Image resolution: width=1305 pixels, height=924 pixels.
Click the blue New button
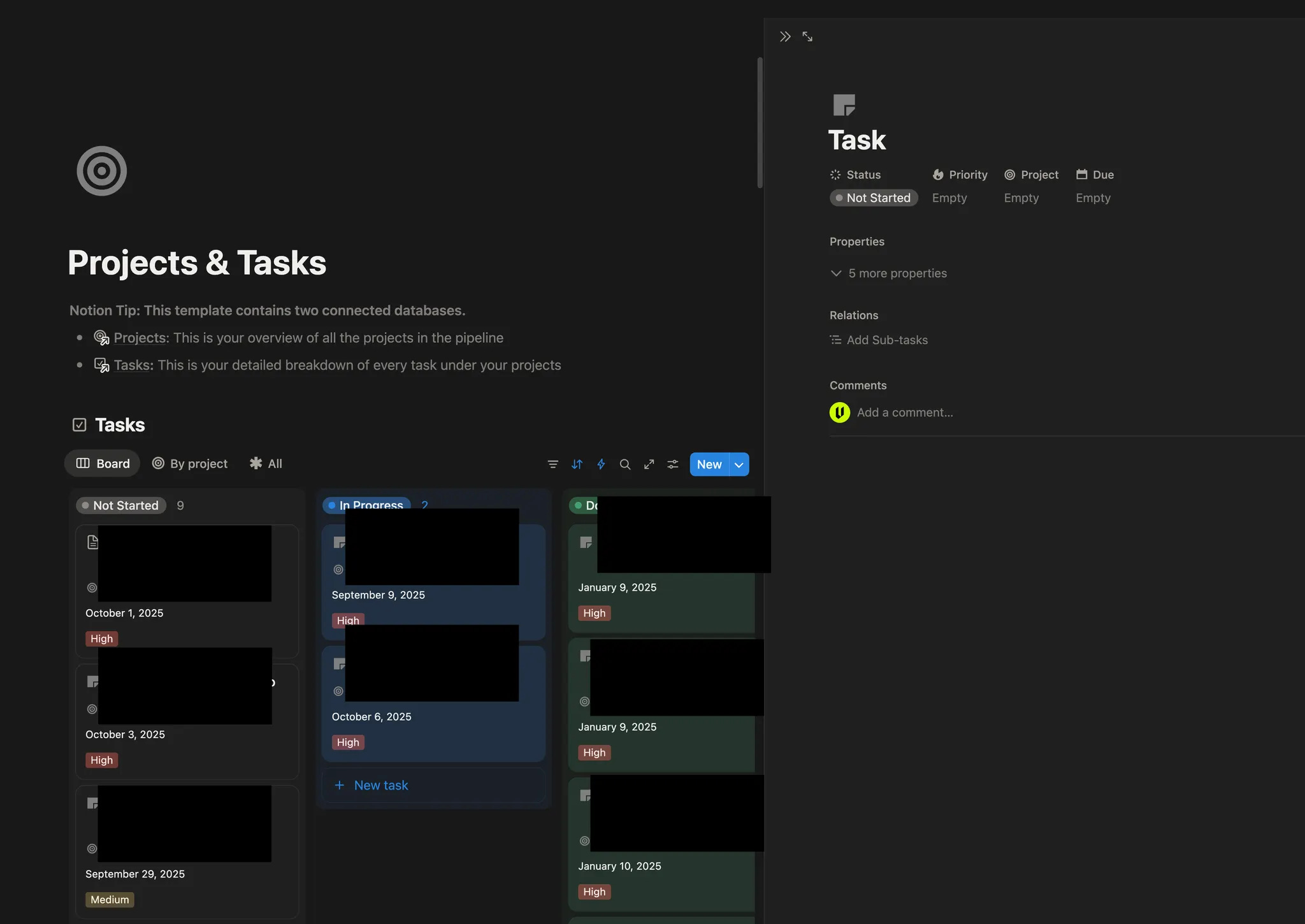709,465
